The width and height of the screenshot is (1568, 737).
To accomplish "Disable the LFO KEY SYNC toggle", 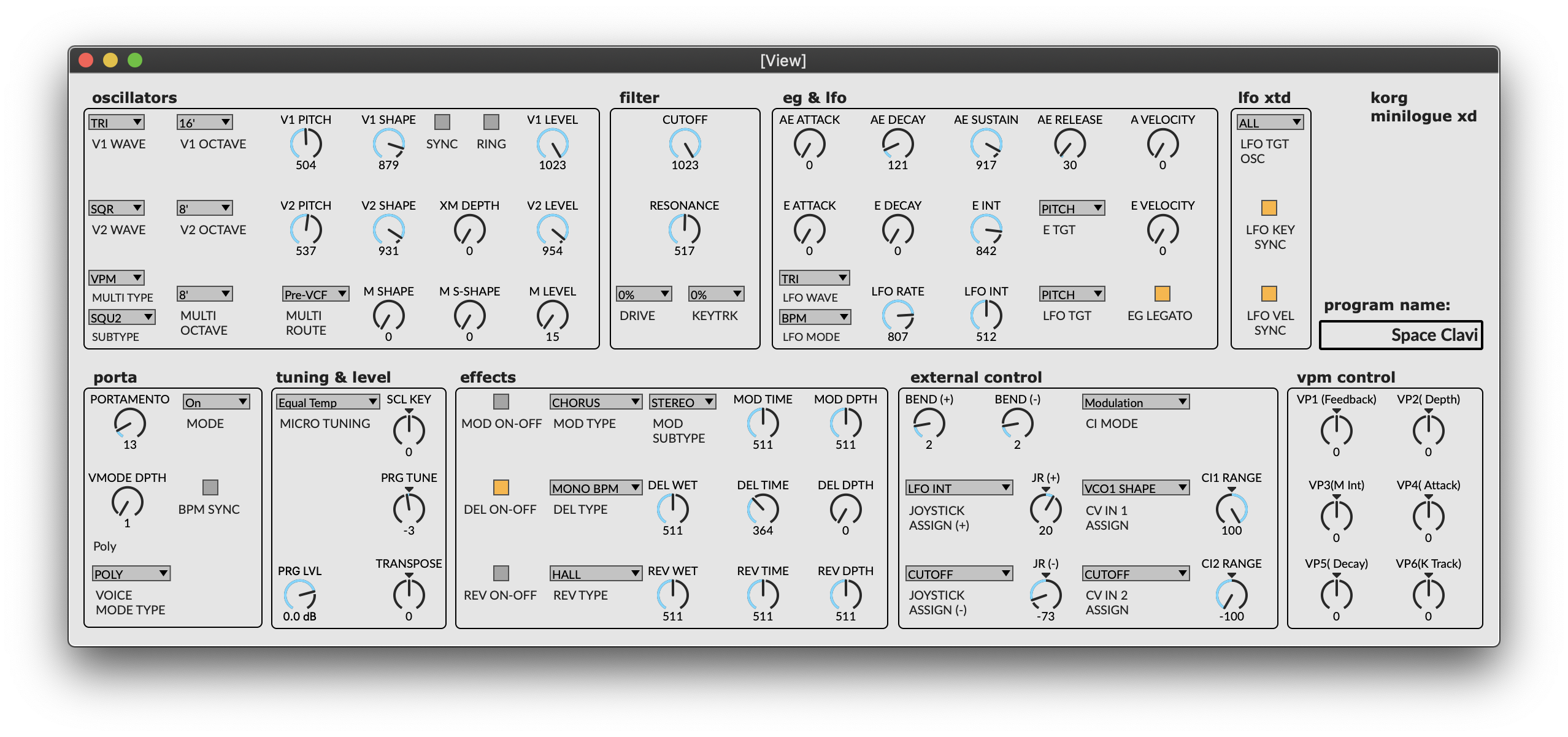I will pos(1269,208).
